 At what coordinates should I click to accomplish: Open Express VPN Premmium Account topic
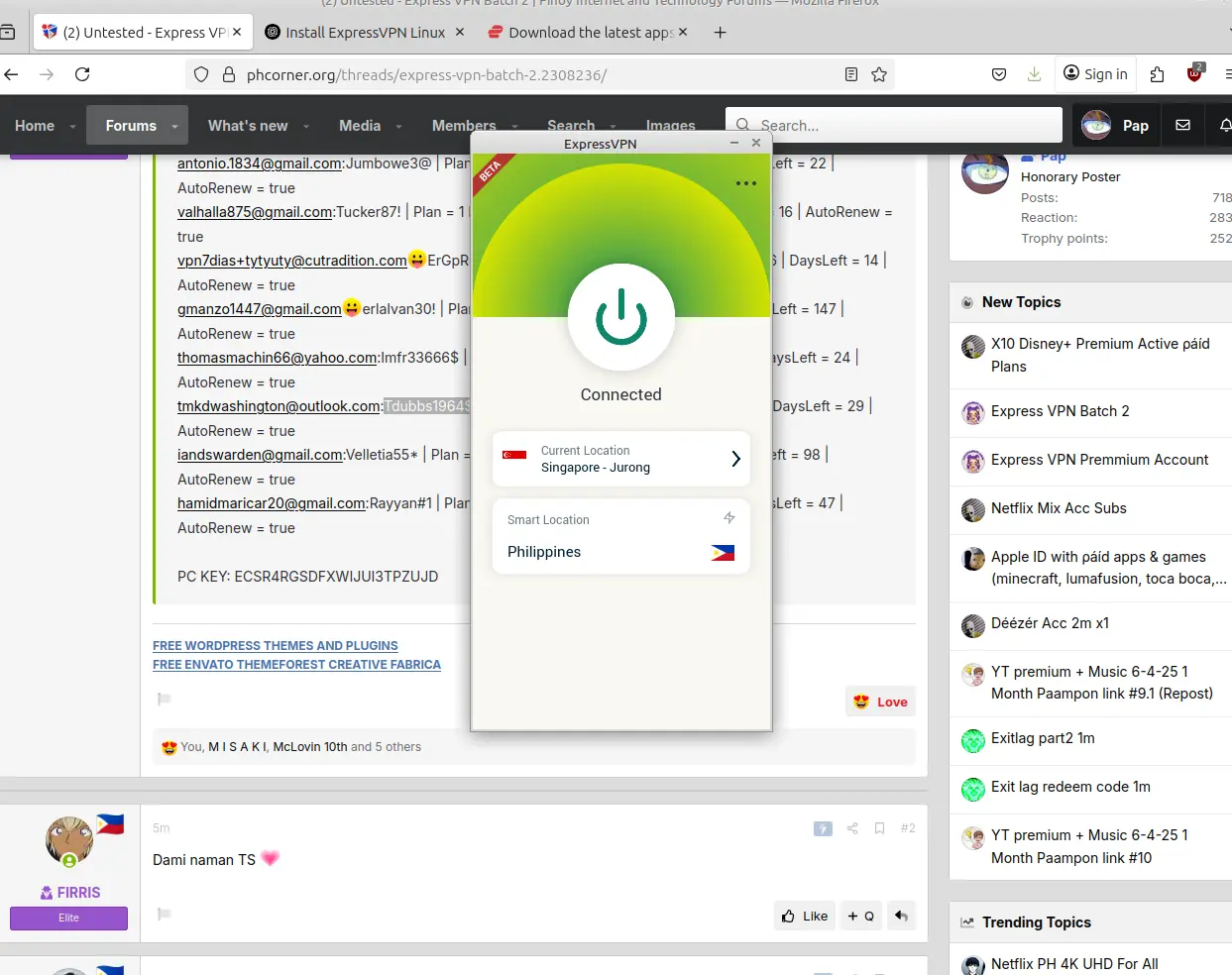tap(1100, 460)
